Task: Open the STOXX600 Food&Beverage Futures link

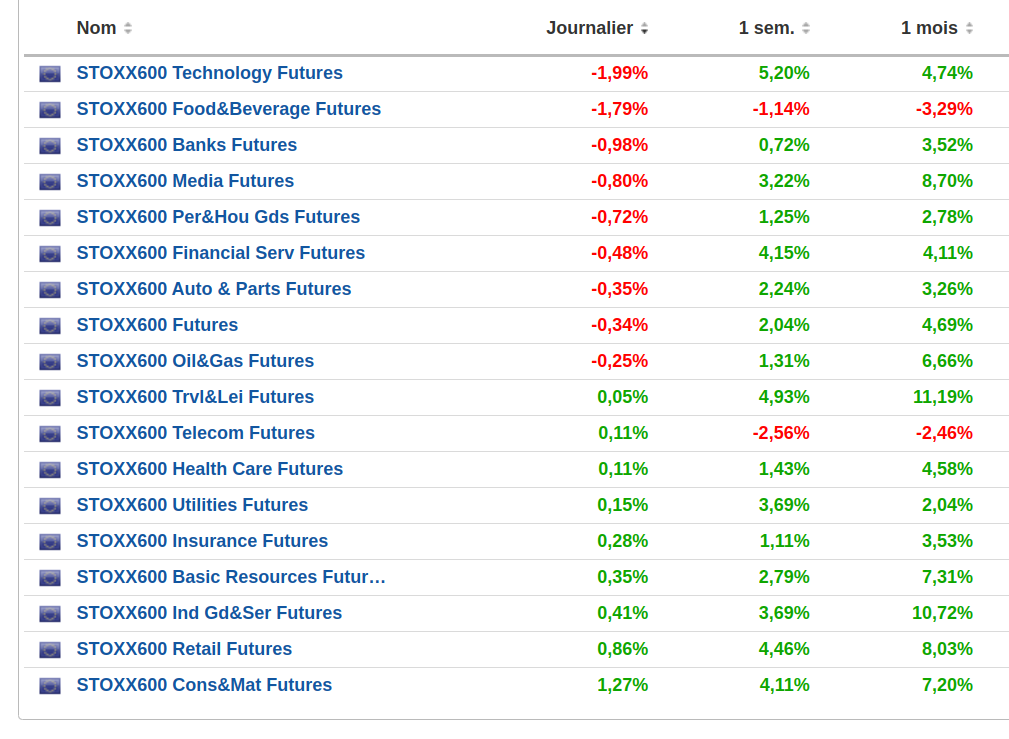Action: [228, 109]
